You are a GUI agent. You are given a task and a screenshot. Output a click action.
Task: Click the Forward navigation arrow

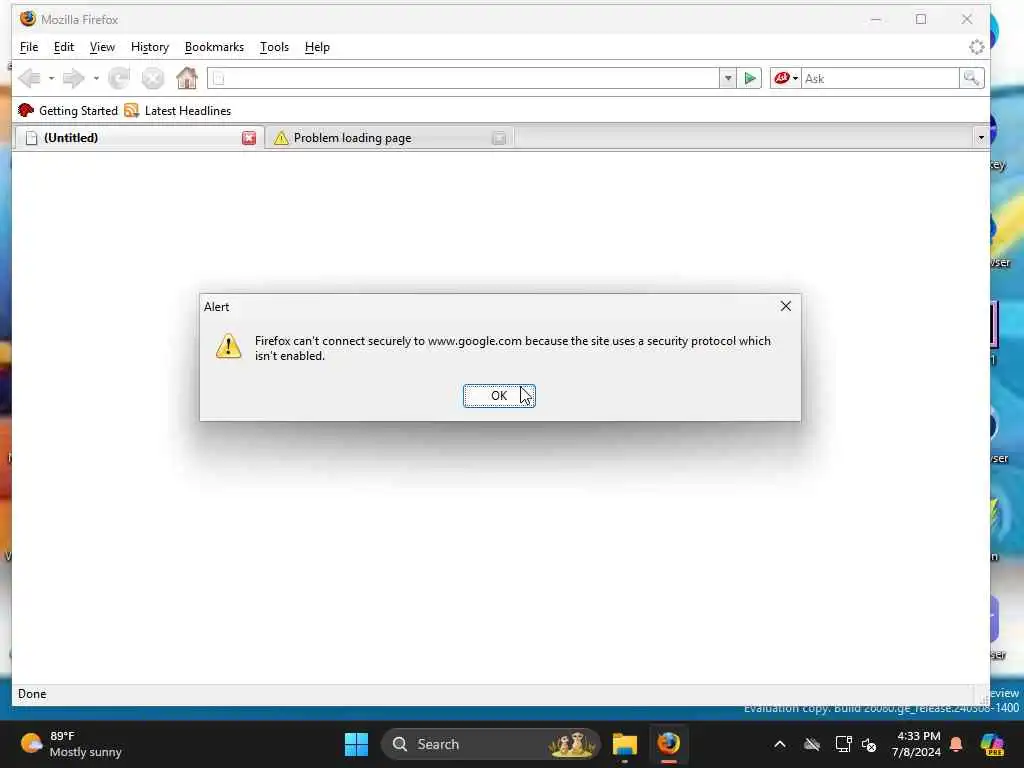(x=73, y=78)
